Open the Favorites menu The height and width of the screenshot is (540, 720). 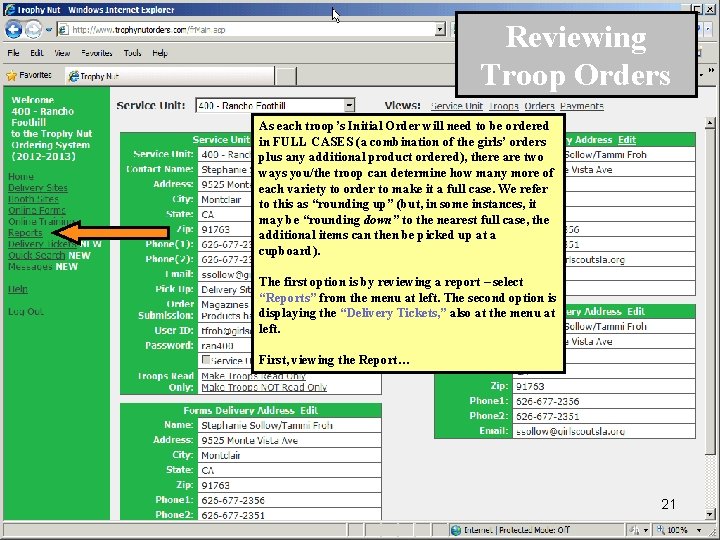96,53
